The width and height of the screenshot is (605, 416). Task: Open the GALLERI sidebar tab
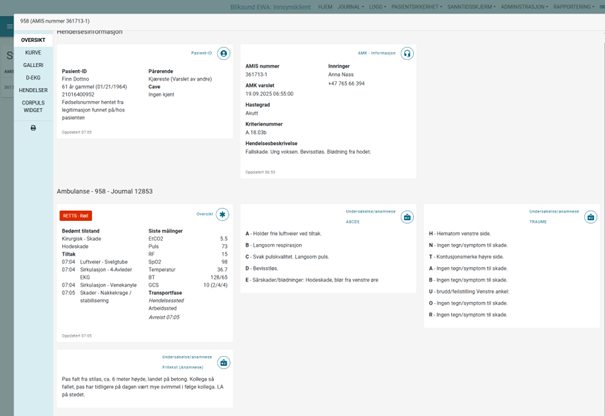click(x=33, y=65)
